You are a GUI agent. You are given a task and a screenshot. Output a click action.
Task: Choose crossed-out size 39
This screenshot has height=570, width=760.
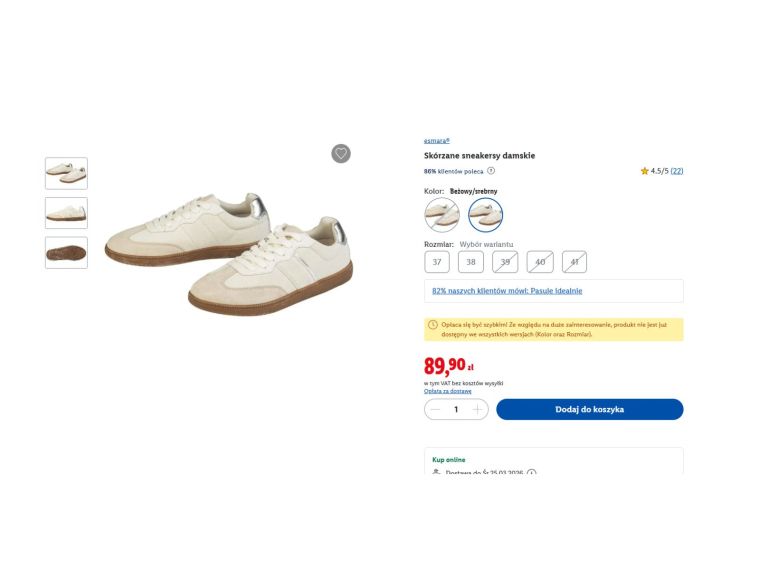coord(505,262)
